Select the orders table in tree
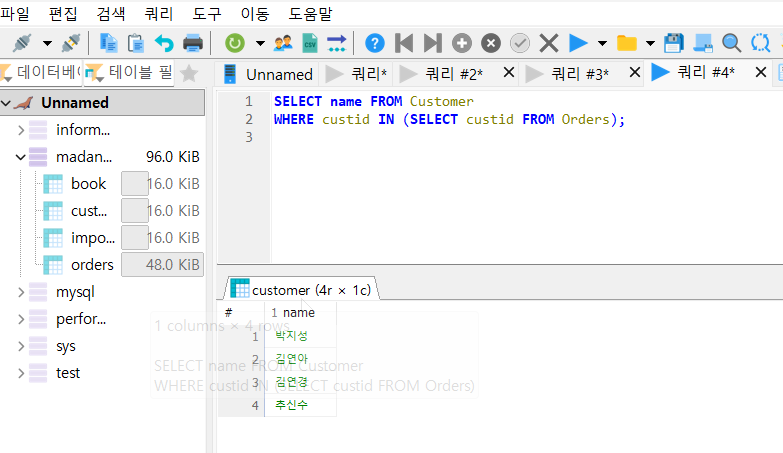783x453 pixels. [x=92, y=265]
